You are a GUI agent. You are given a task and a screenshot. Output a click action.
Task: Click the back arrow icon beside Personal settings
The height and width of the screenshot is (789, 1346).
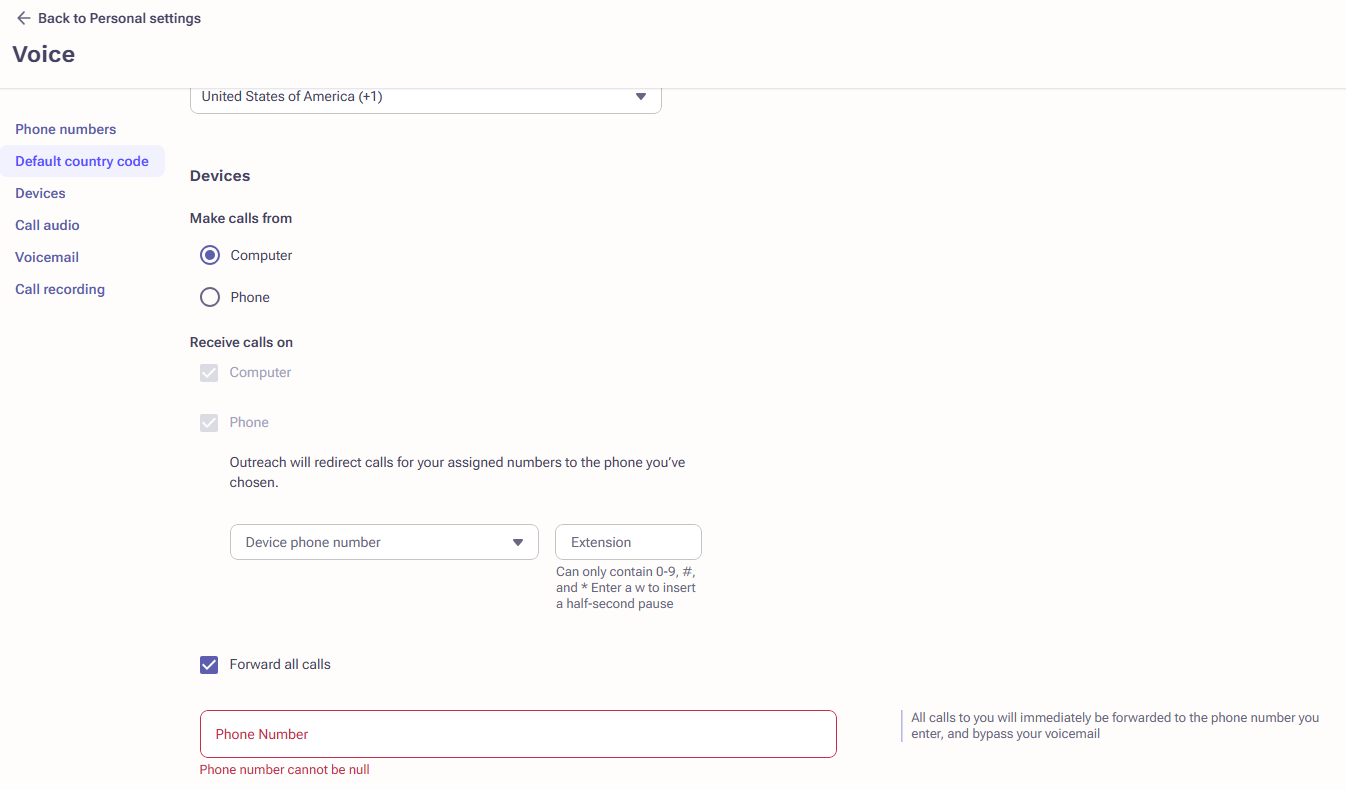click(x=23, y=18)
